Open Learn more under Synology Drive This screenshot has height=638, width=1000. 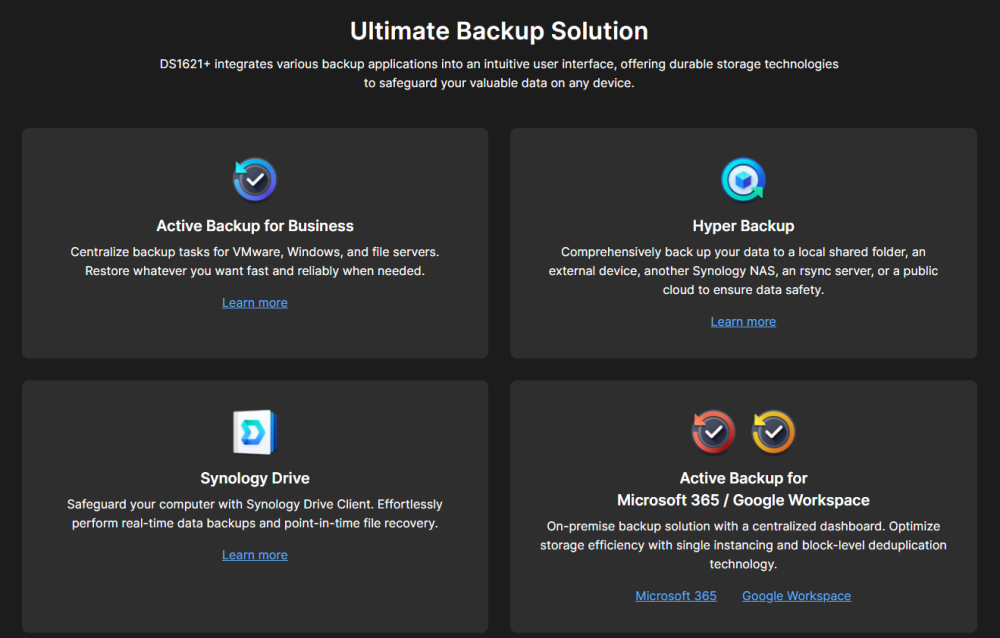(x=254, y=555)
